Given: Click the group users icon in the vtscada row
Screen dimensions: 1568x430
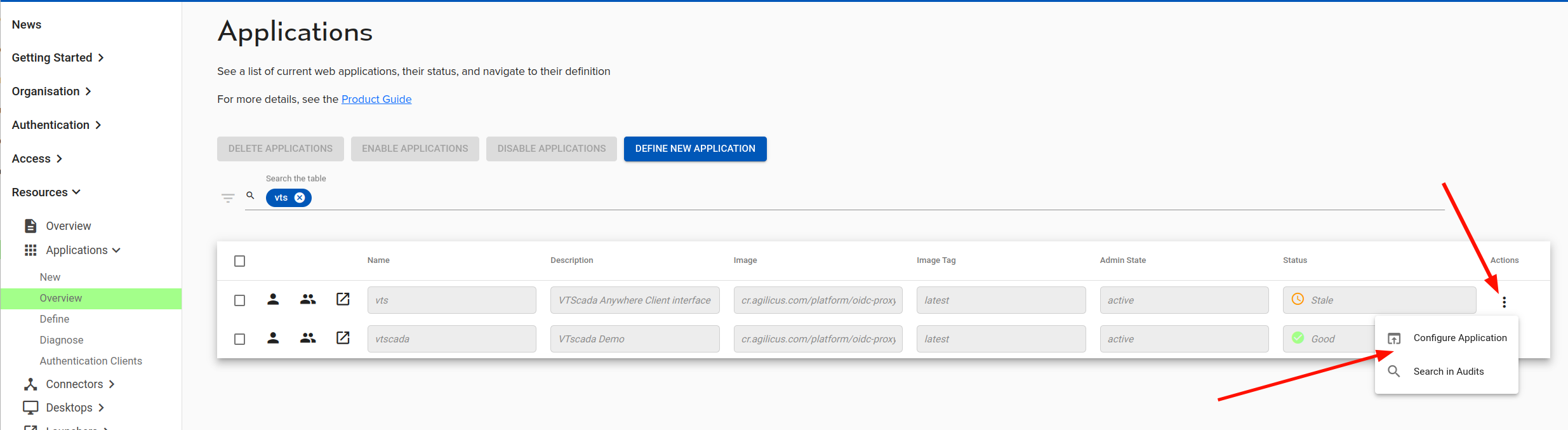Looking at the screenshot, I should (308, 339).
